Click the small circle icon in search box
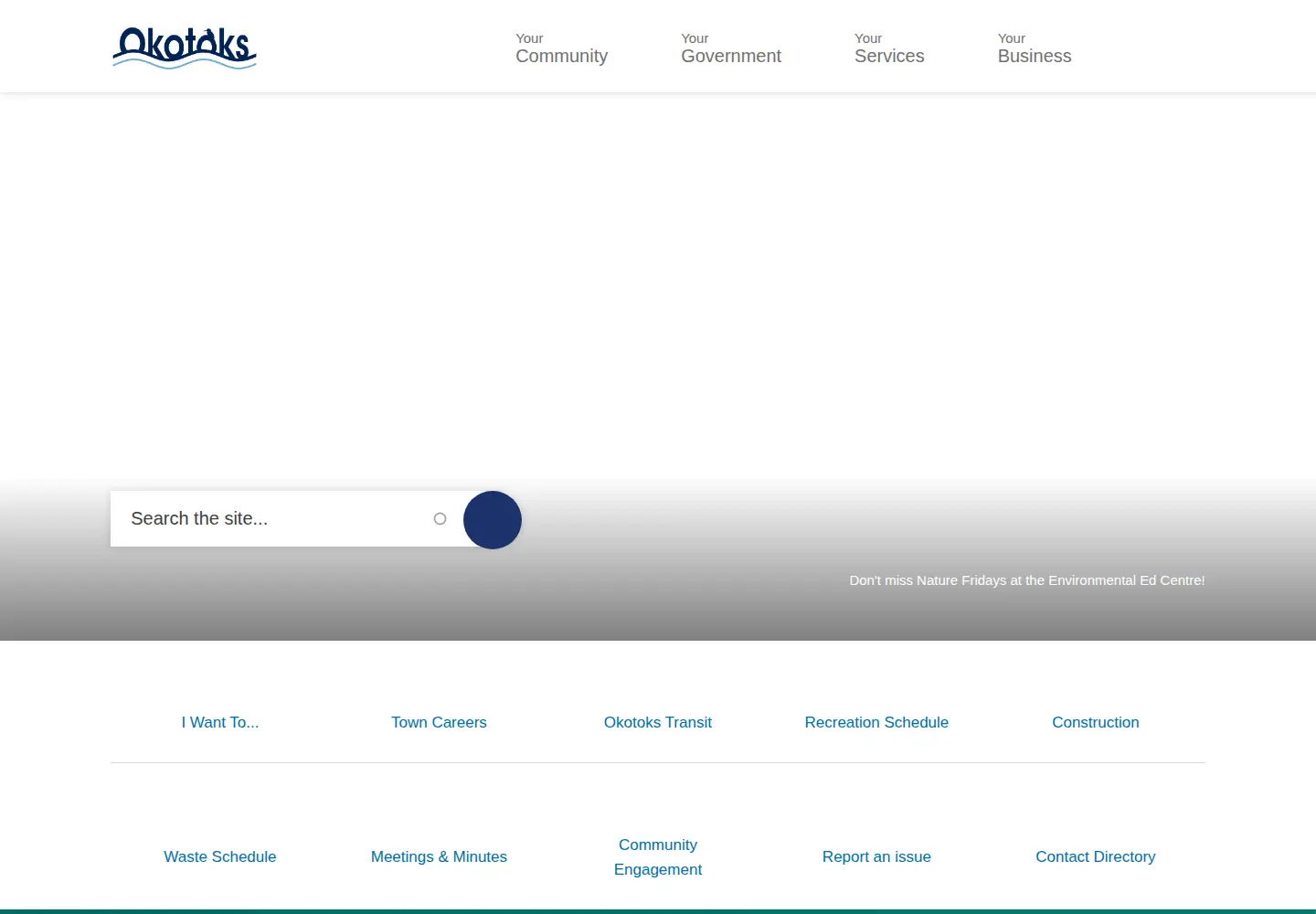 click(x=440, y=519)
